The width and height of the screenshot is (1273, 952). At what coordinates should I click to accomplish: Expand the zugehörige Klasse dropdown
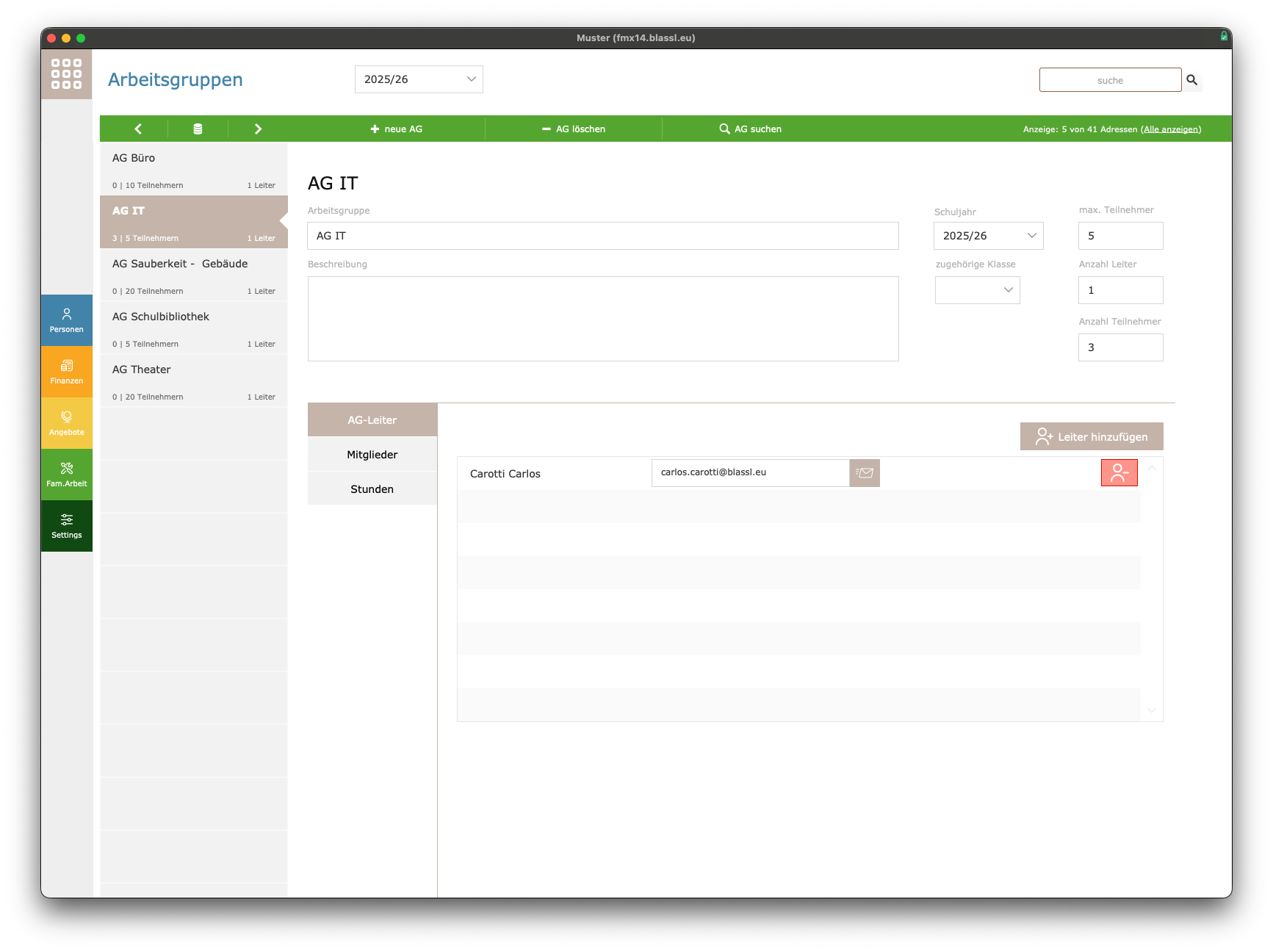pyautogui.click(x=977, y=290)
